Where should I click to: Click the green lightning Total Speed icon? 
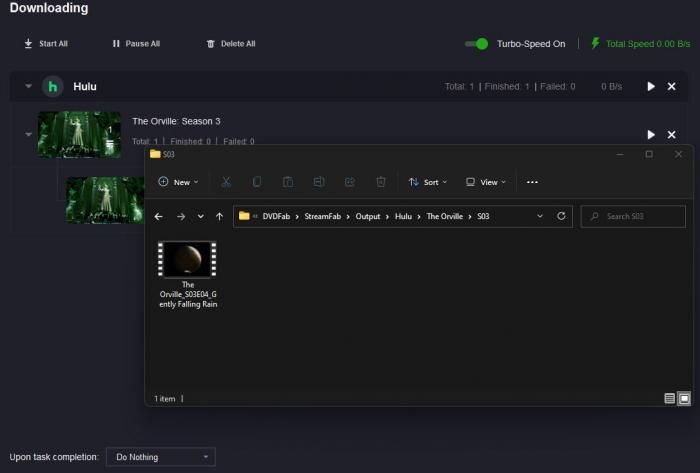tap(595, 43)
